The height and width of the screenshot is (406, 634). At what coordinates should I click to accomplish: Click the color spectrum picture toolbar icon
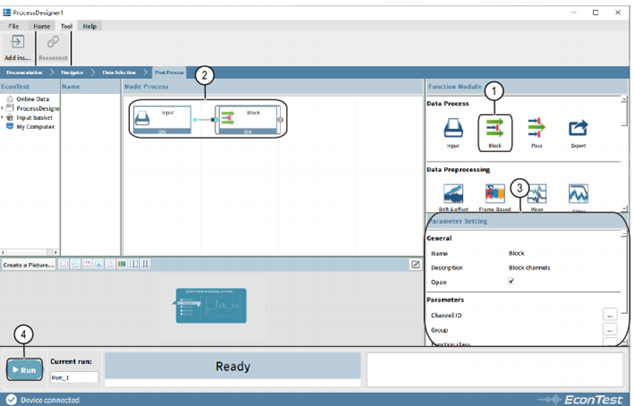[x=122, y=264]
